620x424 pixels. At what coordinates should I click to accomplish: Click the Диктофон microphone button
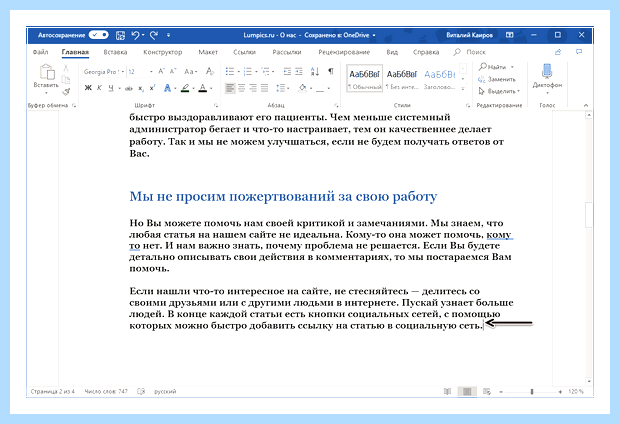click(547, 78)
